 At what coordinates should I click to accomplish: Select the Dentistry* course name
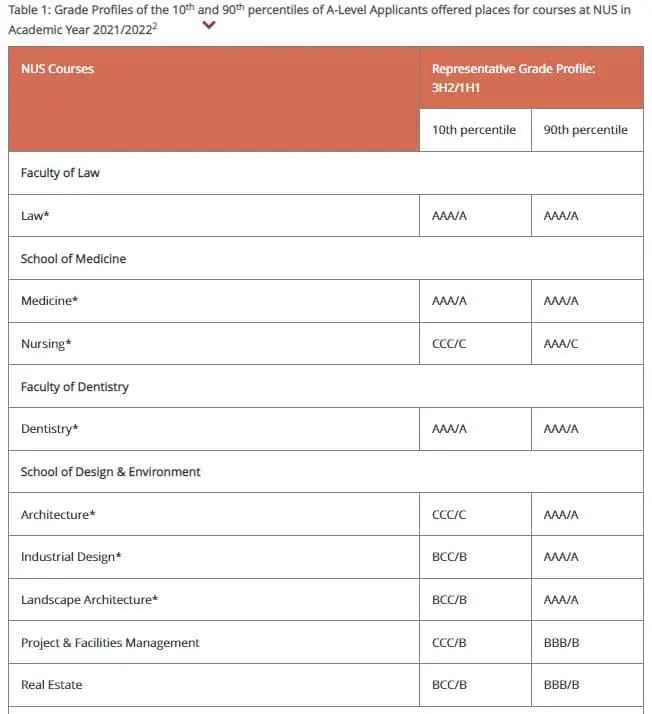(x=50, y=429)
